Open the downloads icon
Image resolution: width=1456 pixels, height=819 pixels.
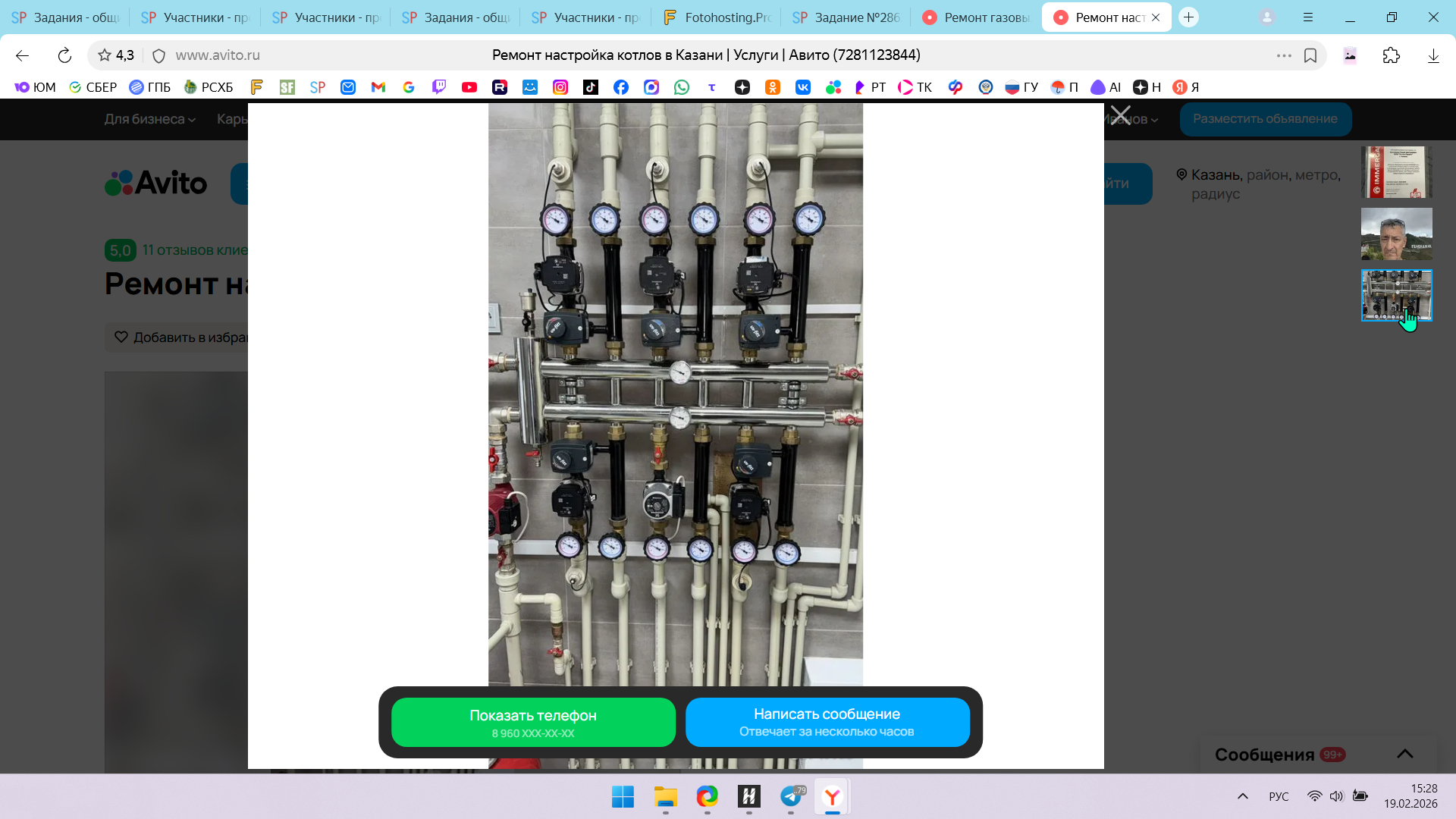(x=1433, y=55)
